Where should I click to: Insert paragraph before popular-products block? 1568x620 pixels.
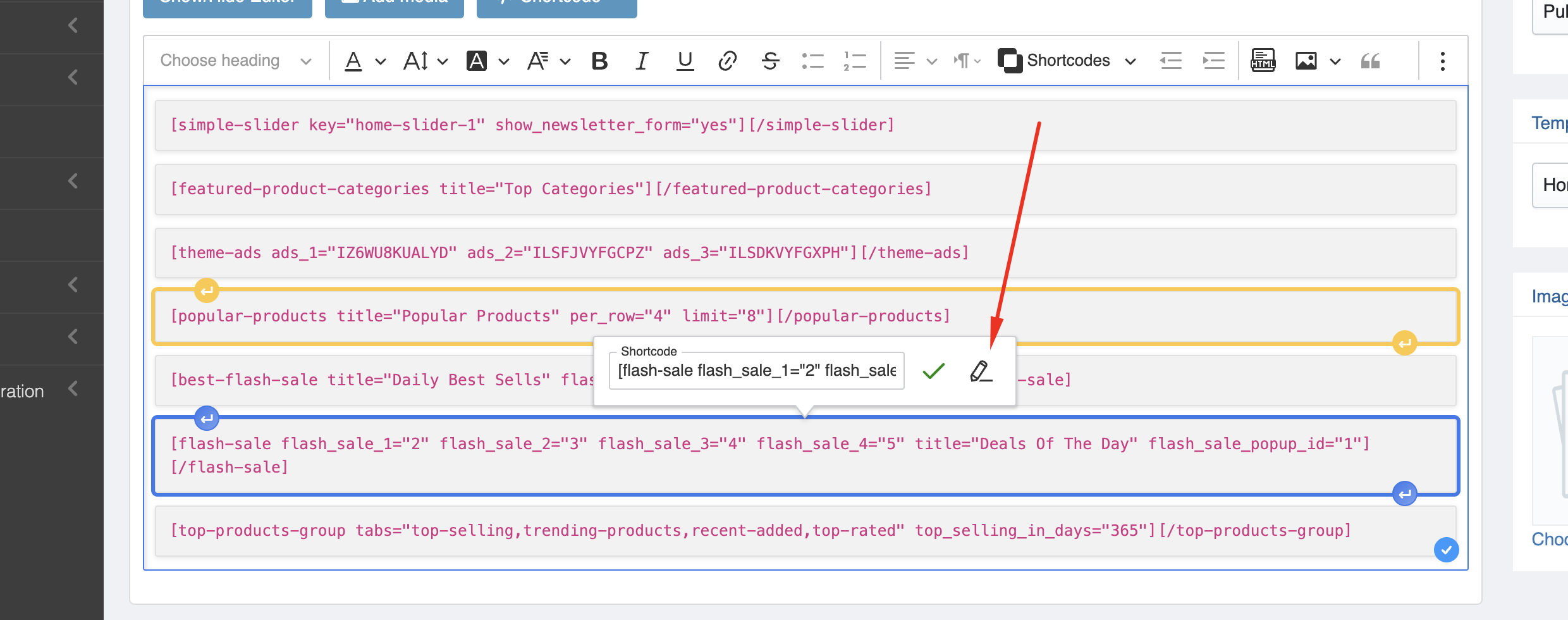click(x=207, y=291)
